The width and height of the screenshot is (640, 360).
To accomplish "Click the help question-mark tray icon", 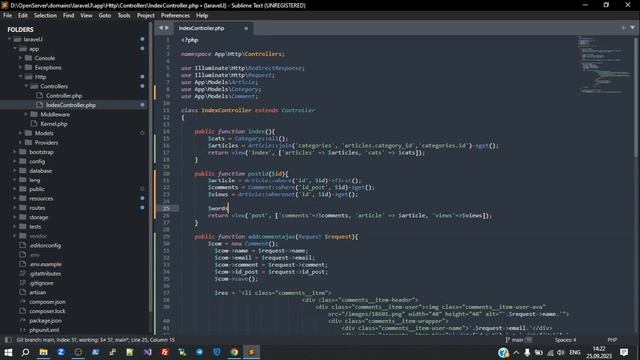I will tap(503, 352).
